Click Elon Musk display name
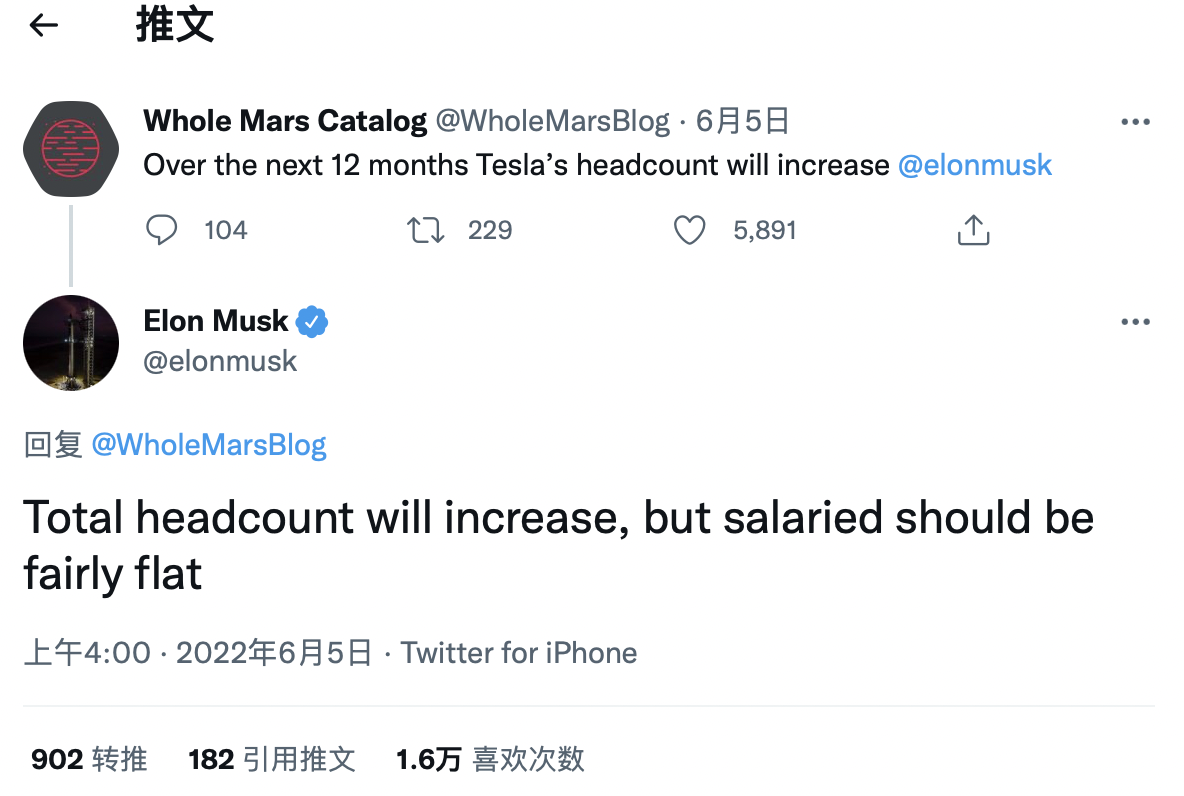This screenshot has height=796, width=1184. [x=216, y=322]
